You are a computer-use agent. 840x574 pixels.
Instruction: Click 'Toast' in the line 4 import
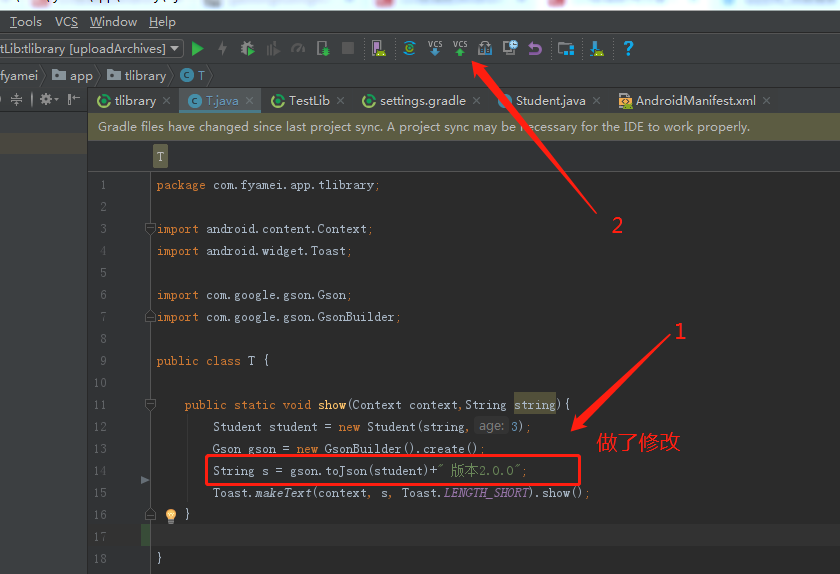[328, 251]
